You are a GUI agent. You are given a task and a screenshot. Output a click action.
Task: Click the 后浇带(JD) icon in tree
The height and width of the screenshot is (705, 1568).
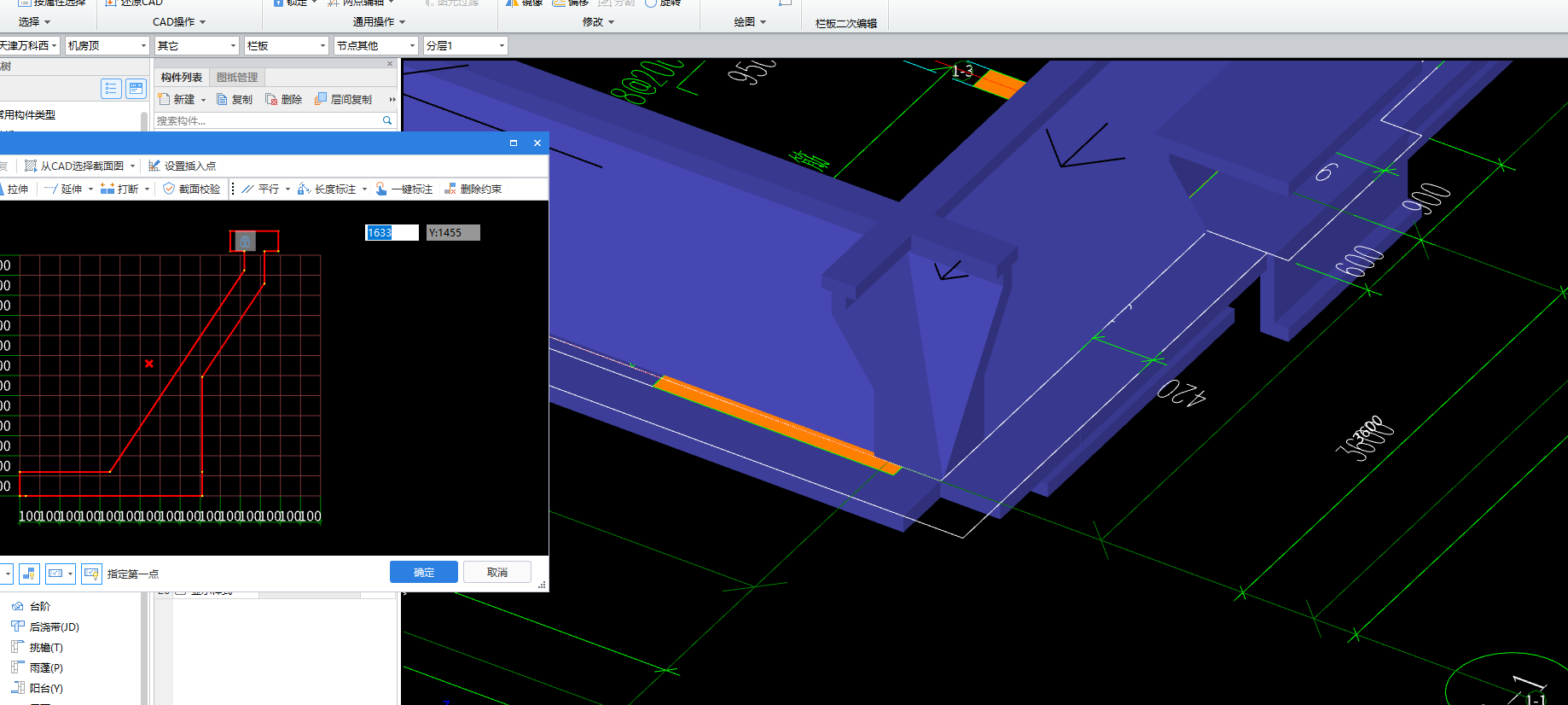tap(17, 626)
